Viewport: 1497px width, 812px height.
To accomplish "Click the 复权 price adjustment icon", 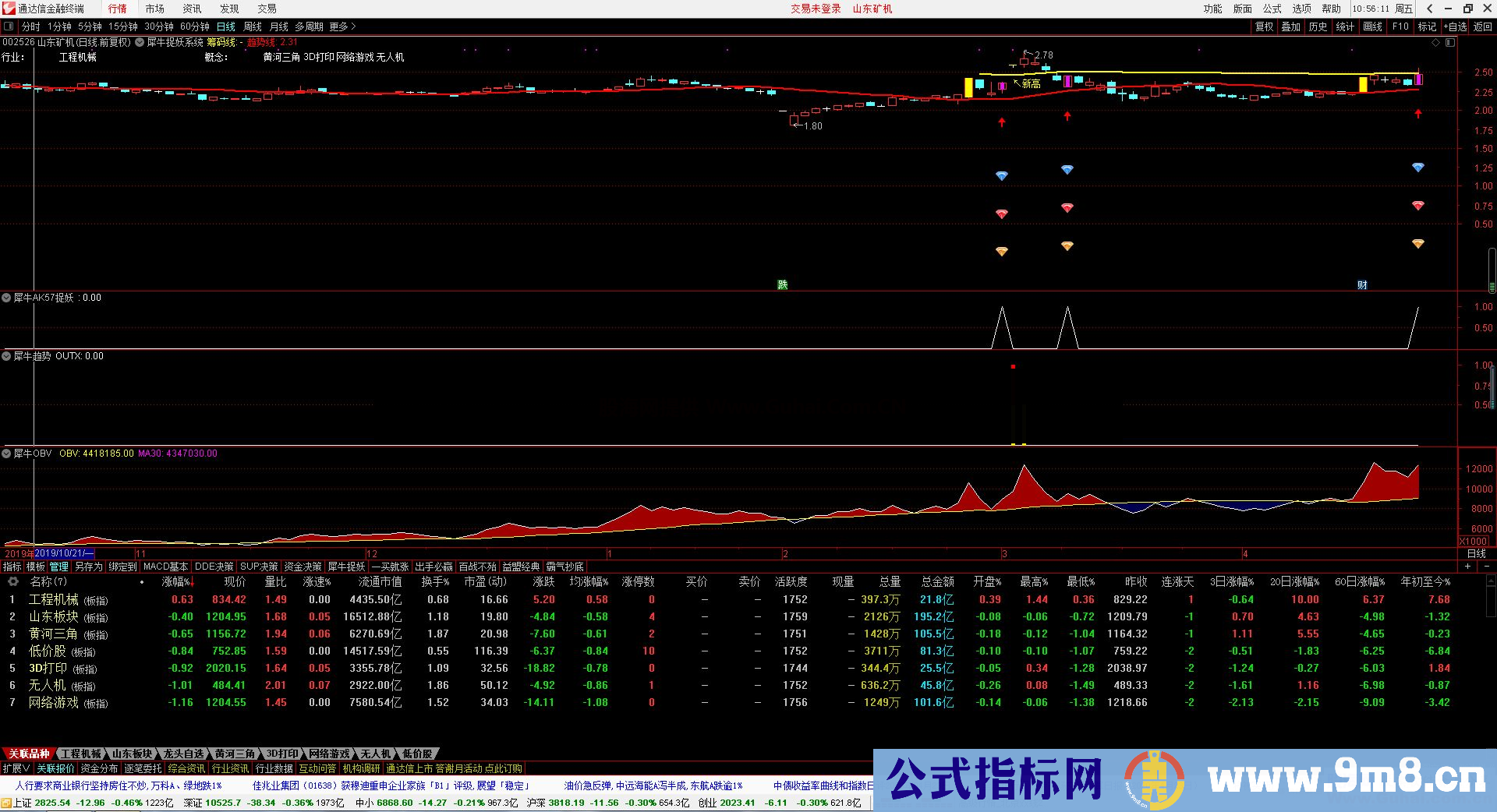I will click(x=1262, y=26).
